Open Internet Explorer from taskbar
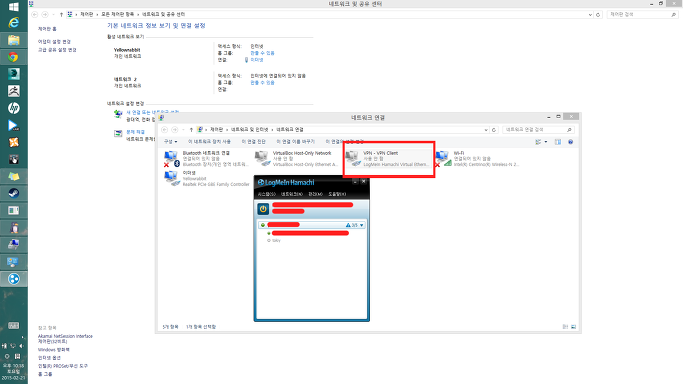Image resolution: width=683 pixels, height=384 pixels. click(x=14, y=23)
